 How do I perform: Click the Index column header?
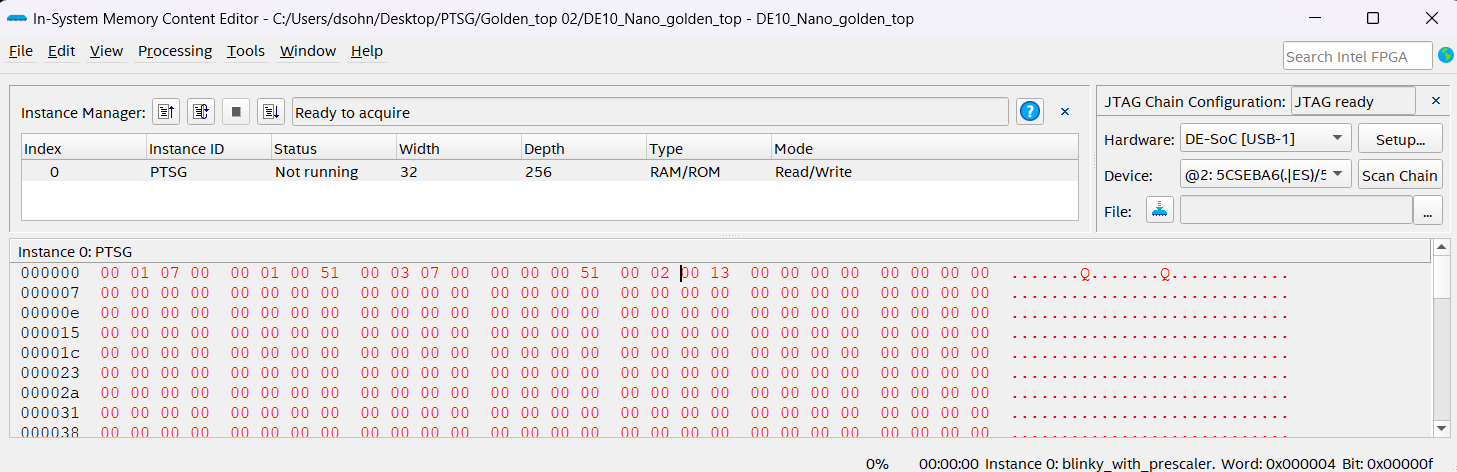(84, 148)
